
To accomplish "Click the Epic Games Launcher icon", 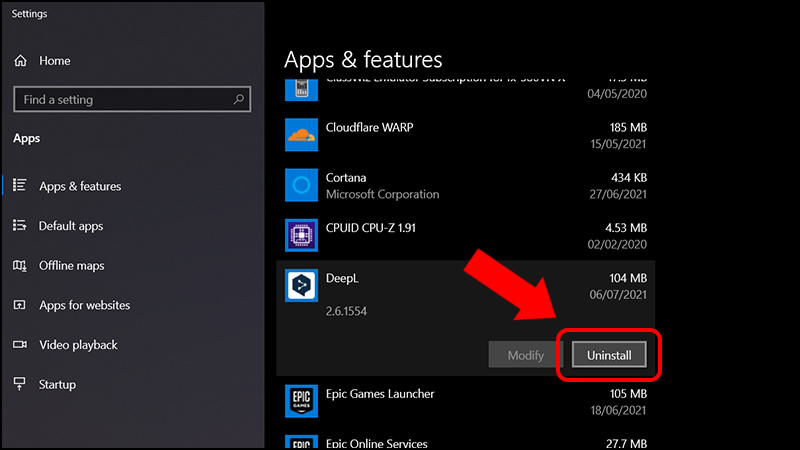I will 301,401.
